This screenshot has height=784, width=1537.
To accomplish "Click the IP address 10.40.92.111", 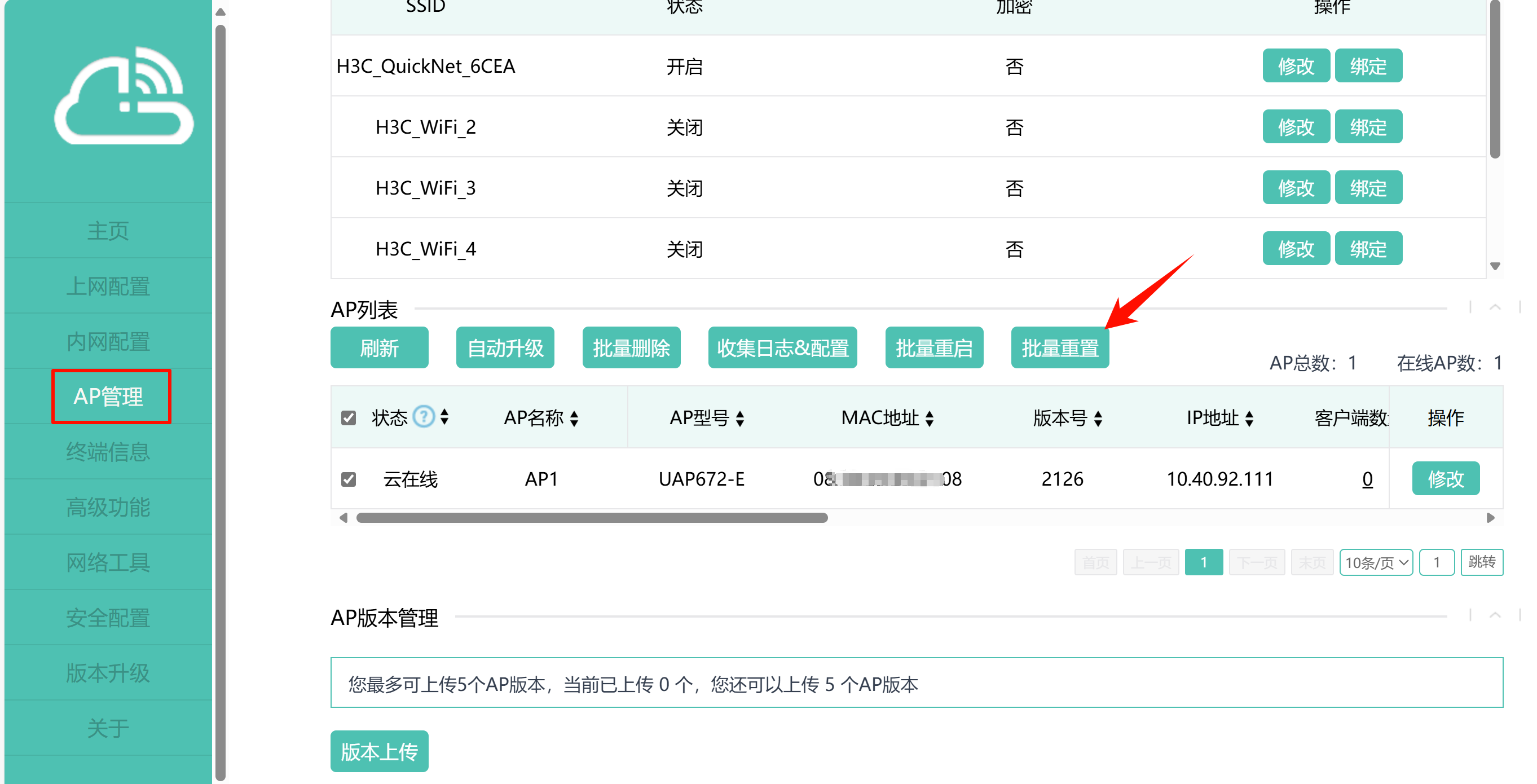I will (x=1219, y=479).
